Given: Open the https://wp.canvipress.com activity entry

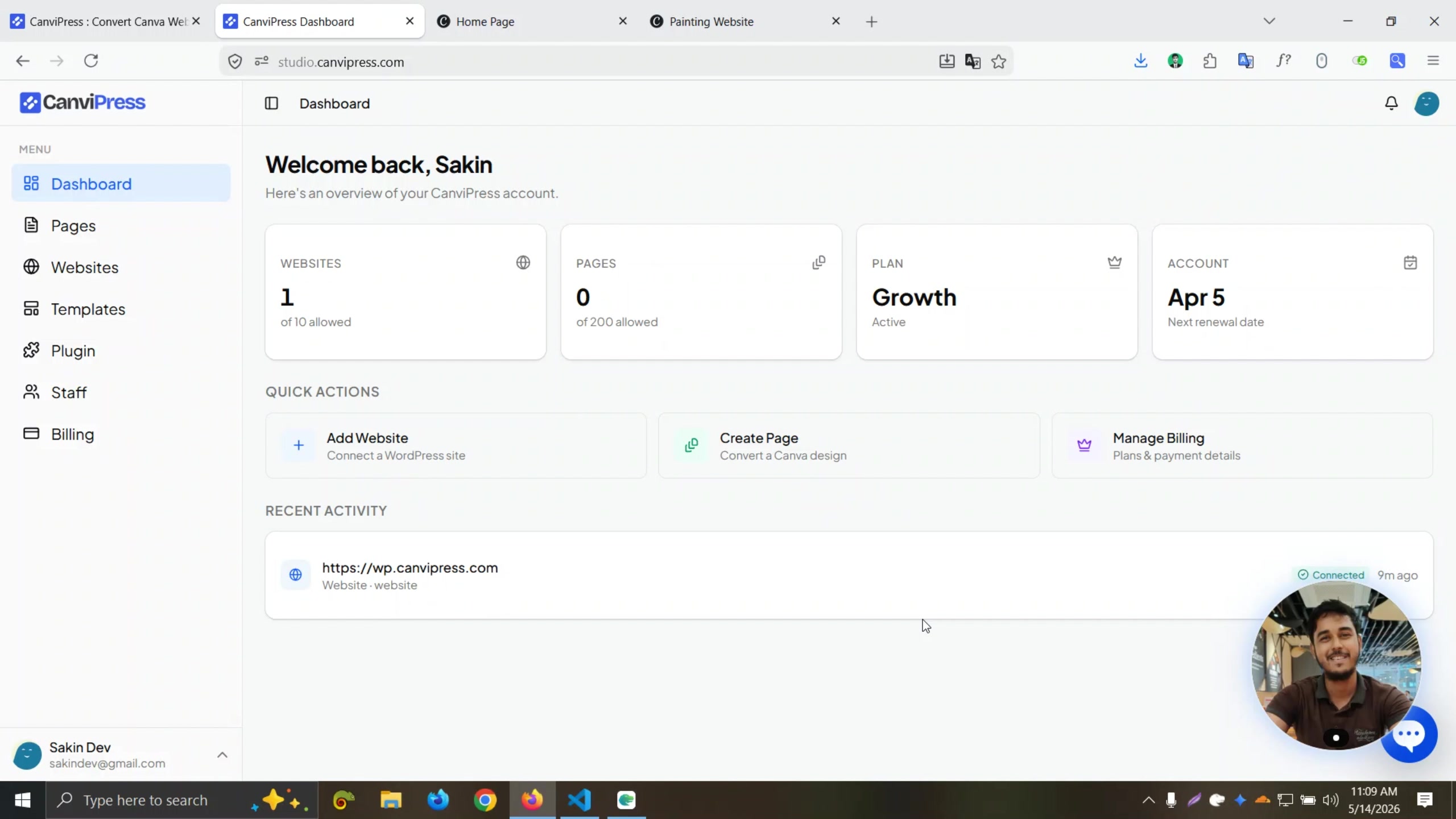Looking at the screenshot, I should (849, 575).
